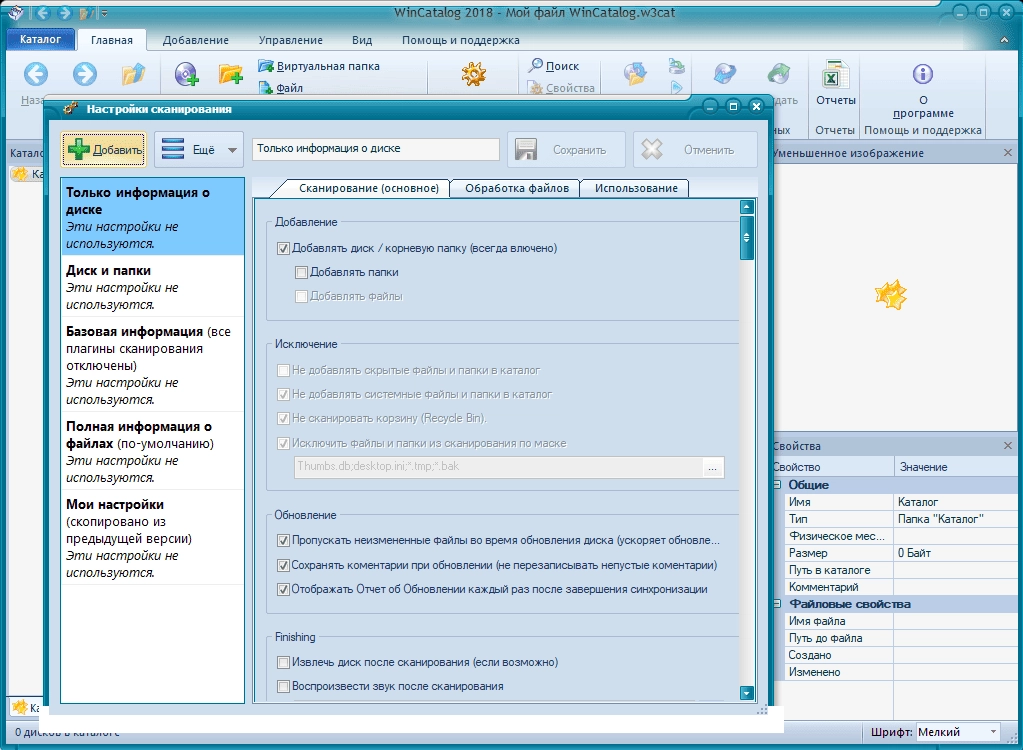Click the scroll up arrow in settings

click(x=747, y=207)
